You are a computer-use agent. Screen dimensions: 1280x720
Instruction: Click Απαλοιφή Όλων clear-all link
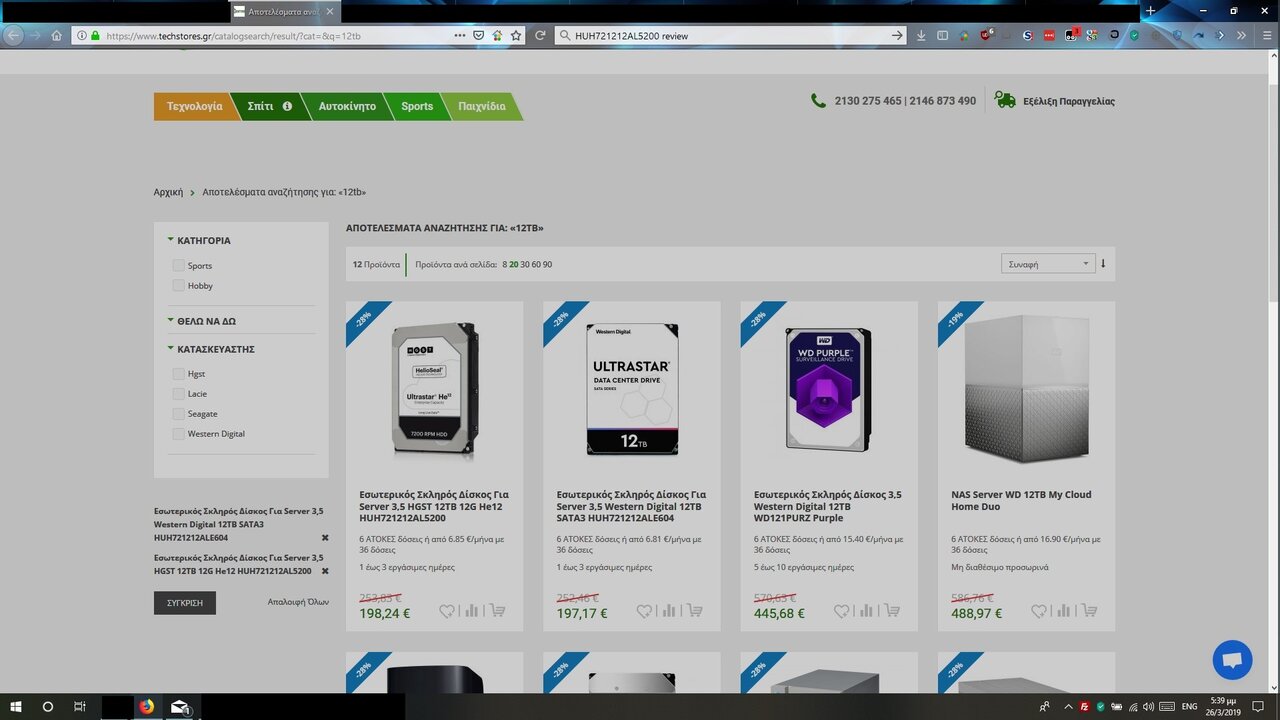point(298,602)
